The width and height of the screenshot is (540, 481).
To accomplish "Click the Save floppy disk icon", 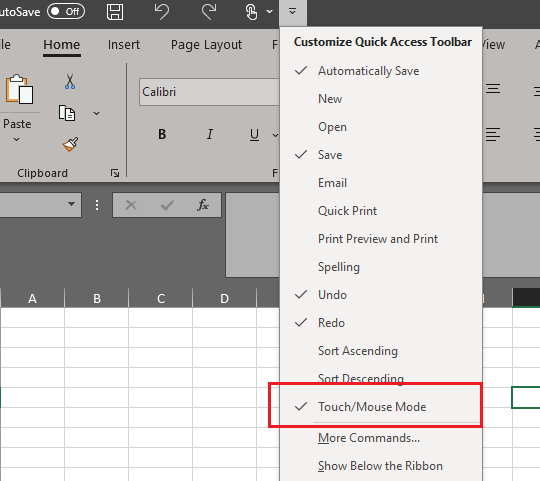I will click(x=115, y=12).
